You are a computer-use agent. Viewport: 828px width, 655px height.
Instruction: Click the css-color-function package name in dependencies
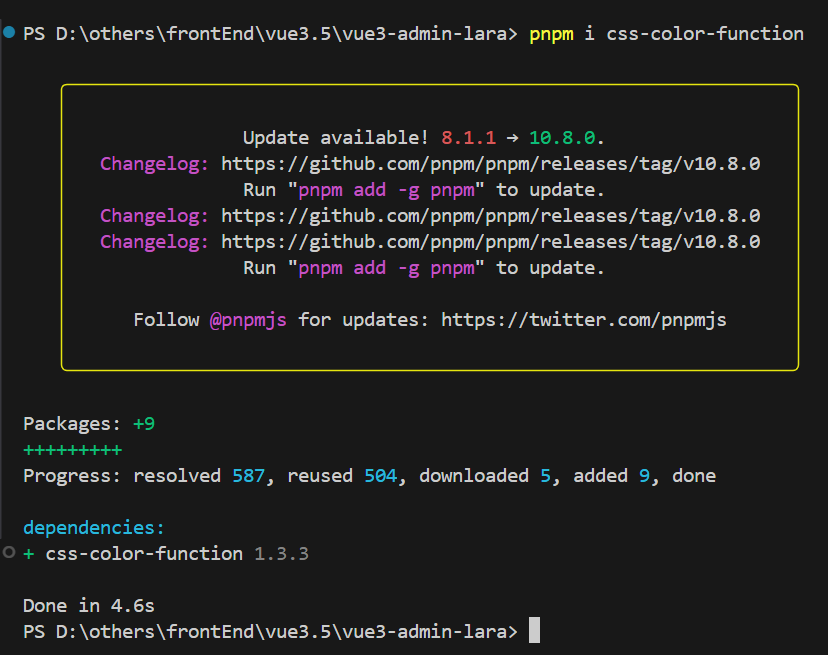tap(144, 554)
